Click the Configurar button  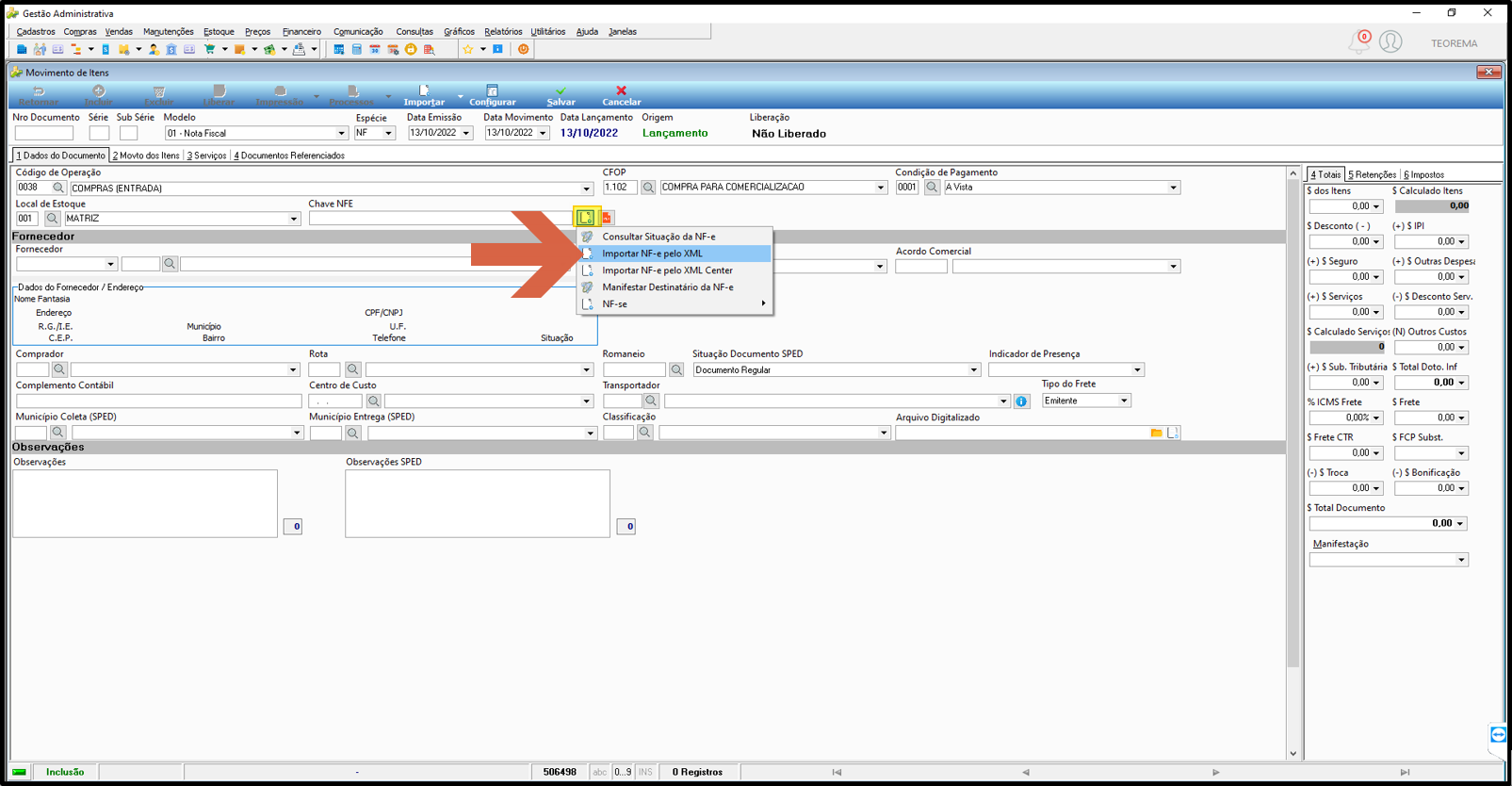493,95
